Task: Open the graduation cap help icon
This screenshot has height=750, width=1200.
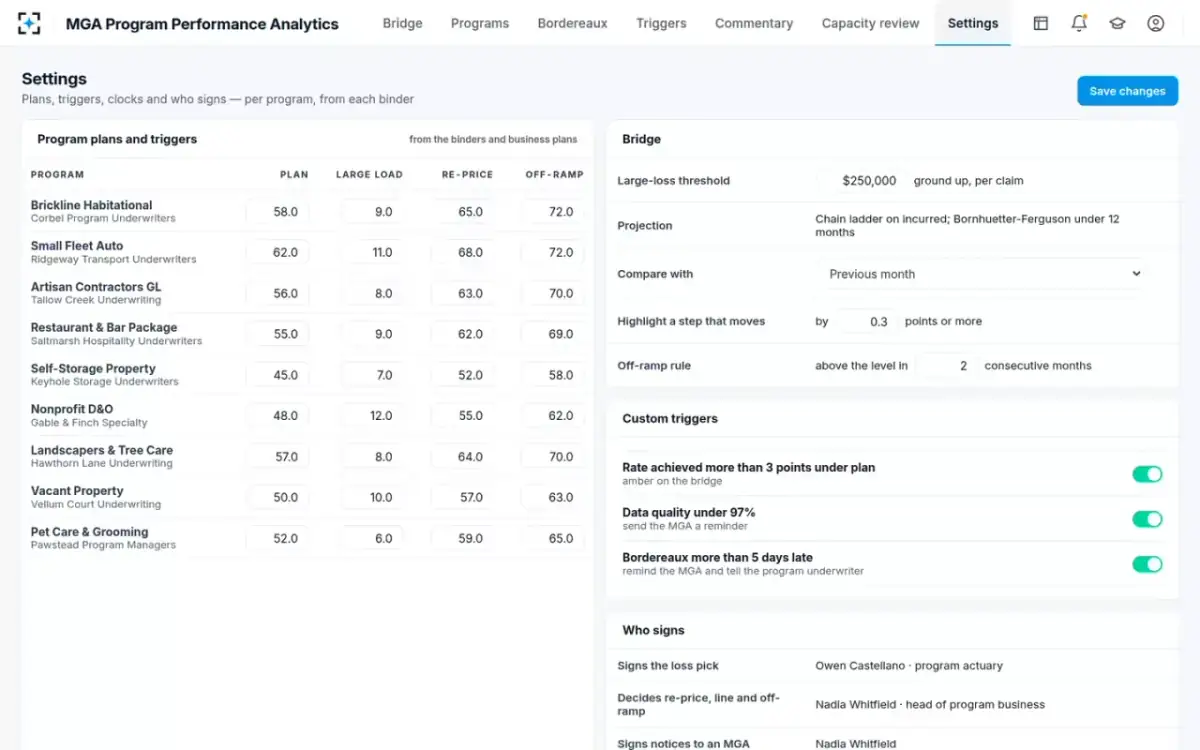Action: (1117, 23)
